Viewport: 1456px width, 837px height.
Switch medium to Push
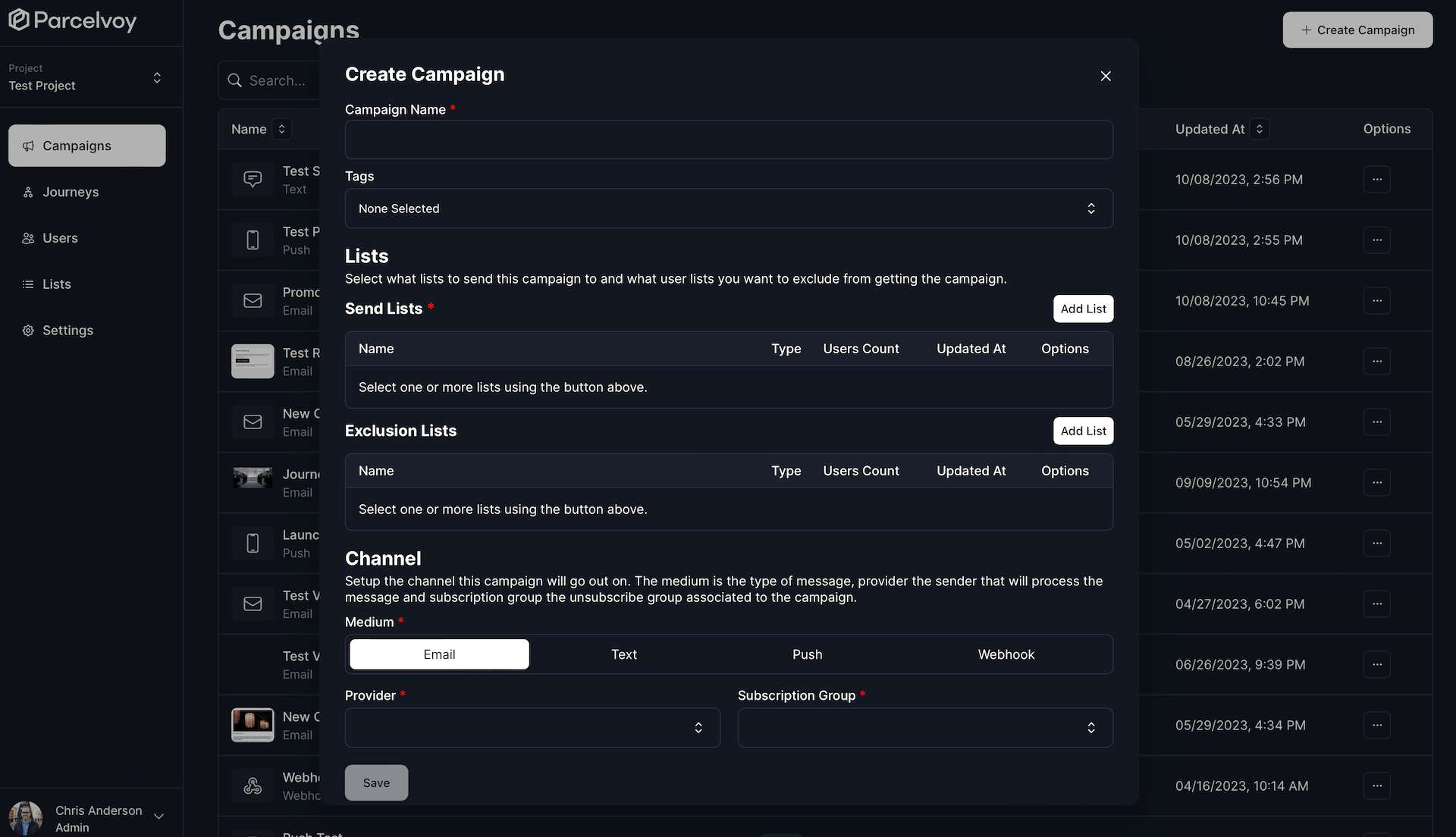[807, 654]
